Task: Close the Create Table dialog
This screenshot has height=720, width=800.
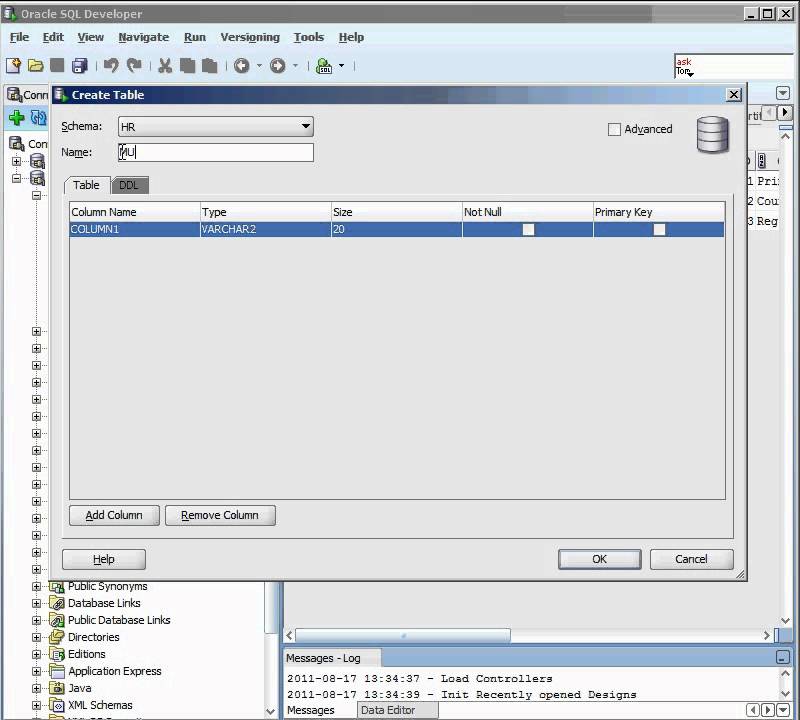Action: (734, 94)
